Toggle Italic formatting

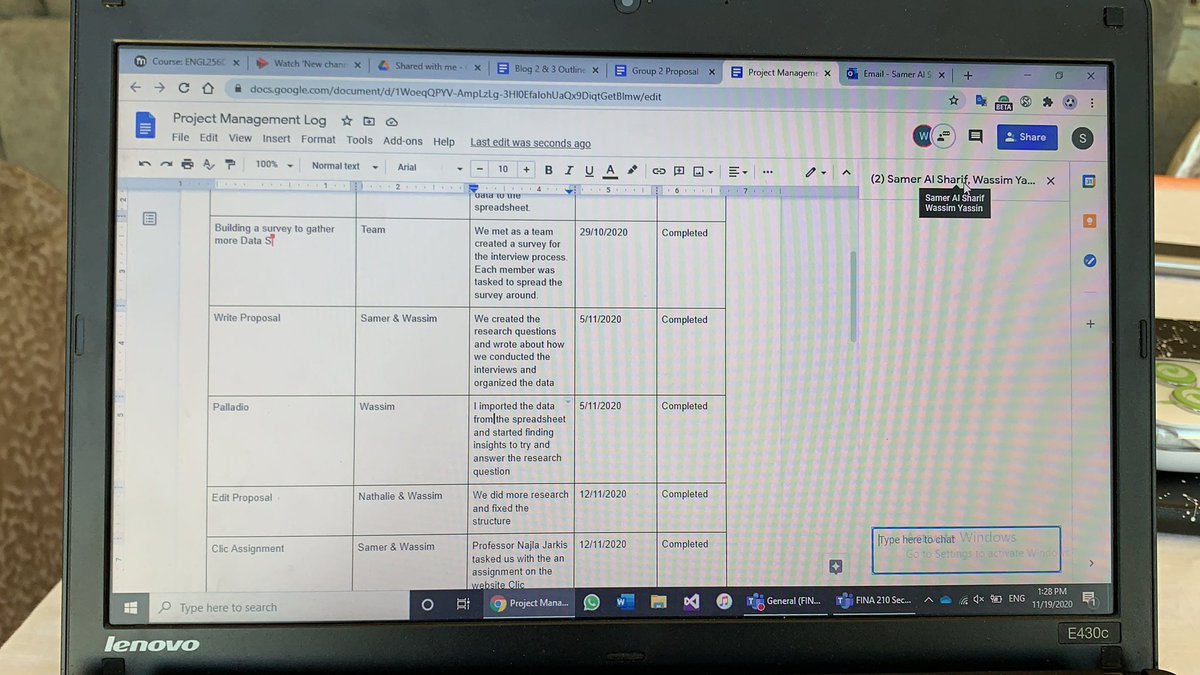(x=569, y=170)
